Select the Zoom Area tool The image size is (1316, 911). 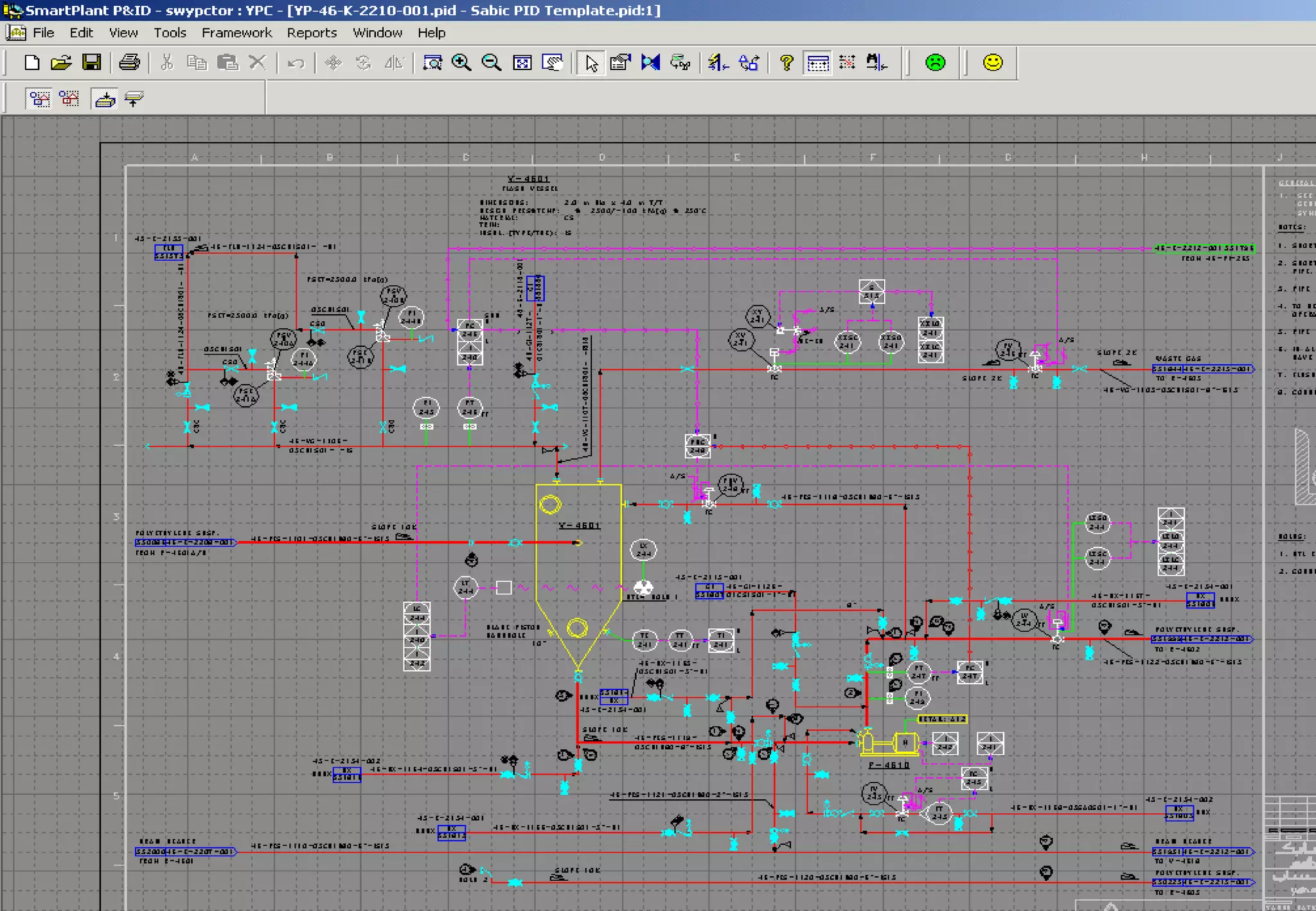432,62
